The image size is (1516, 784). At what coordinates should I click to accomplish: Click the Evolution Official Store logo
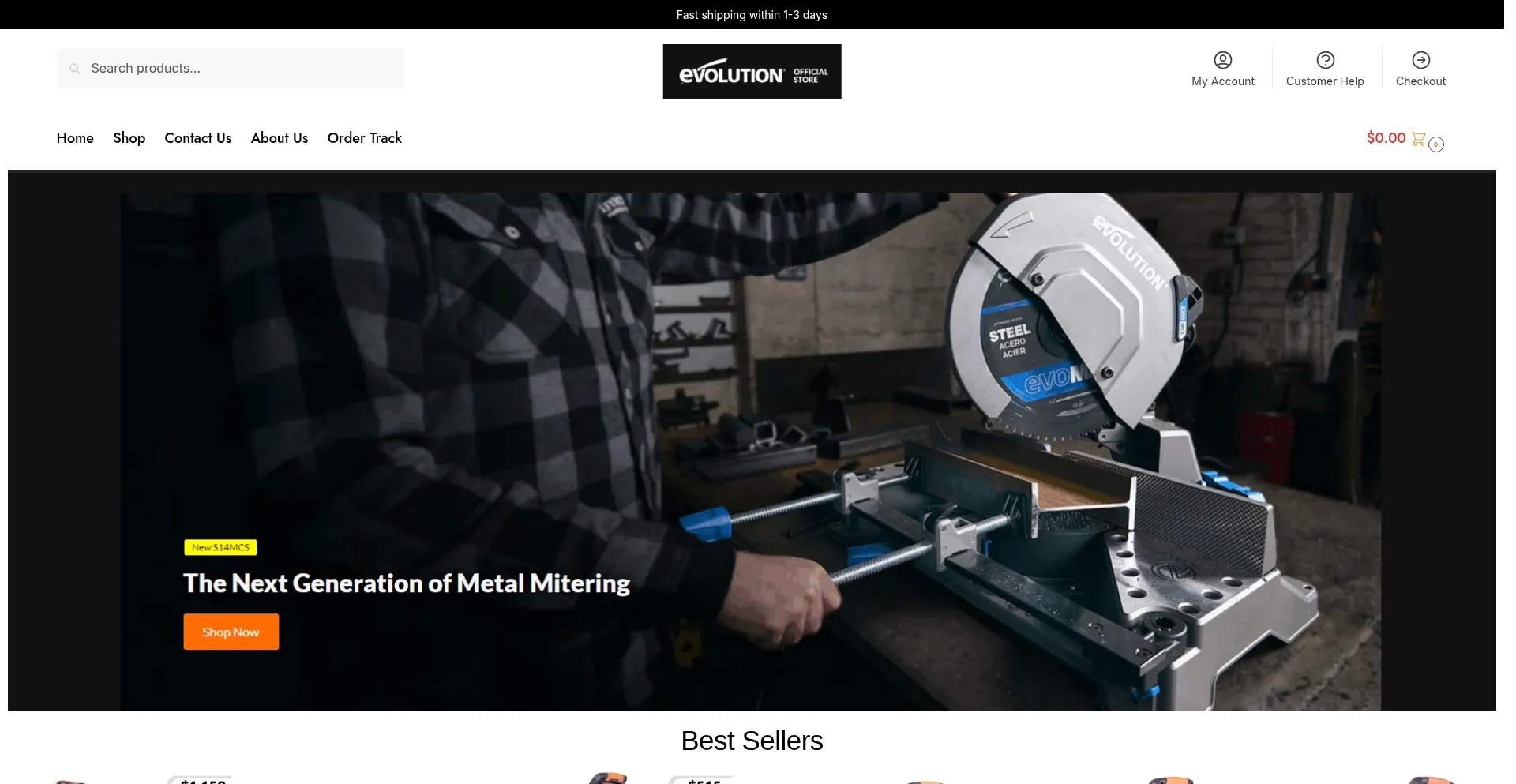click(x=752, y=72)
